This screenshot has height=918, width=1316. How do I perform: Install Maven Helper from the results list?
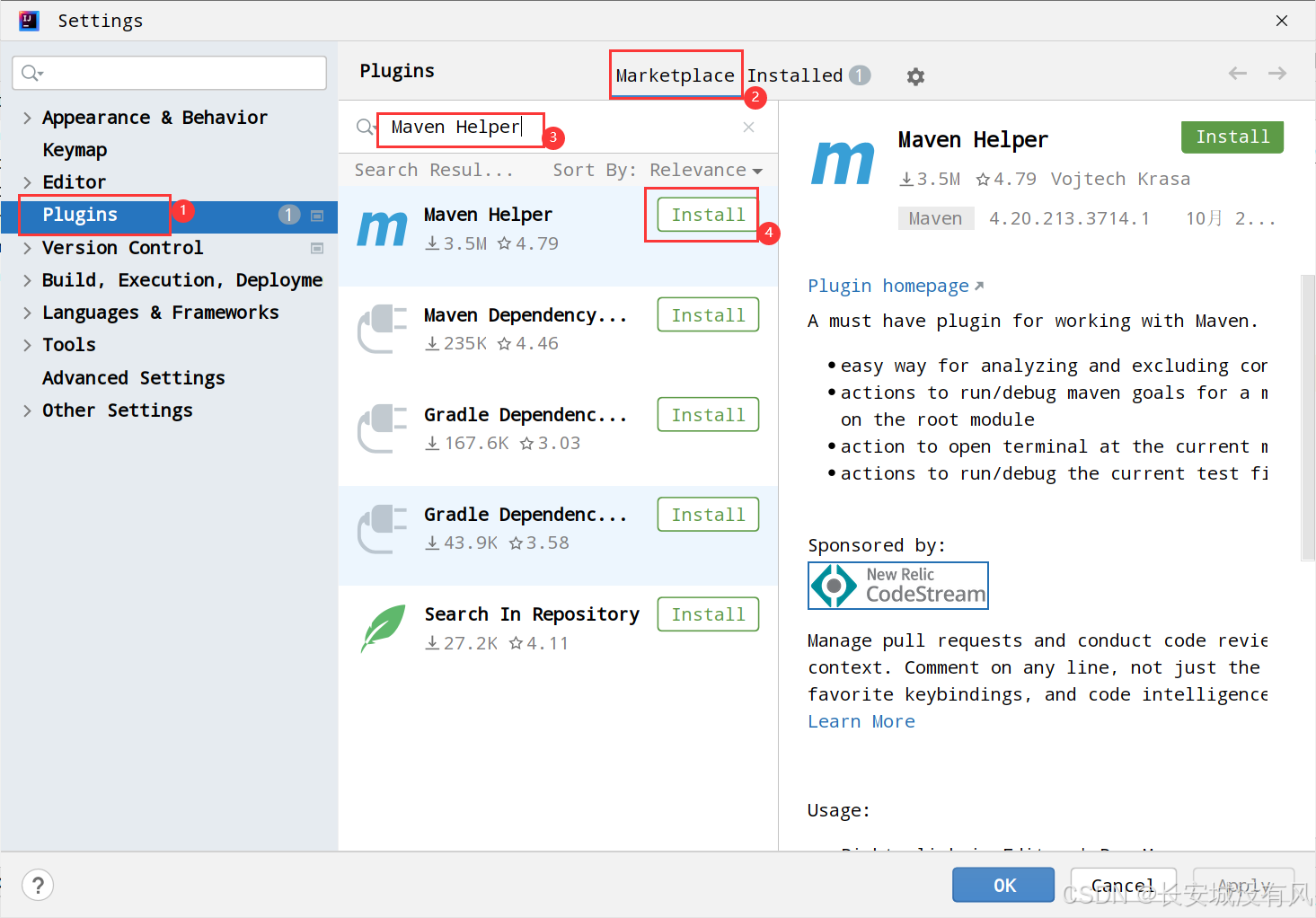click(708, 215)
